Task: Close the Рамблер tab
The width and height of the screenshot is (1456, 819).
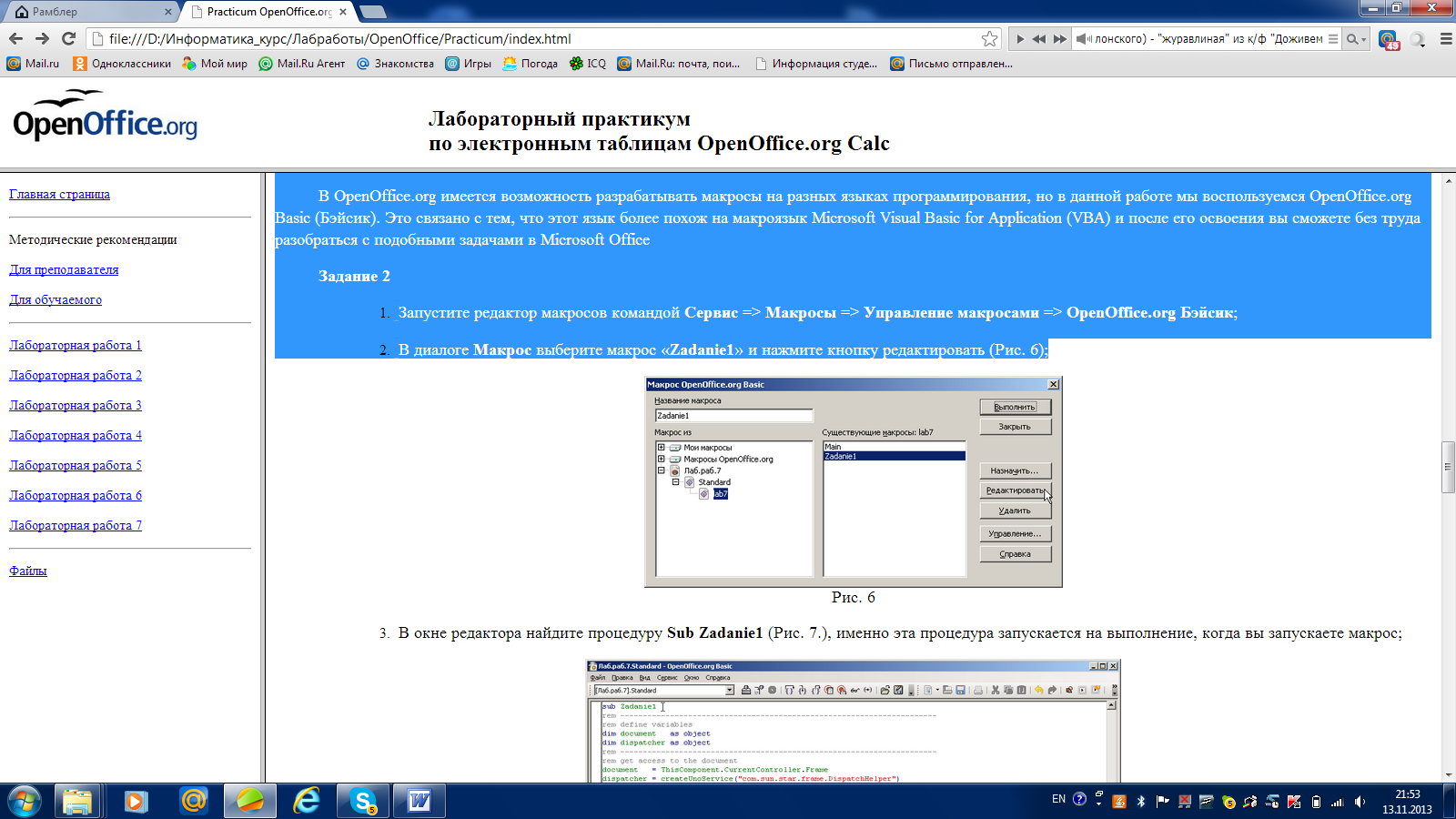Action: (167, 12)
